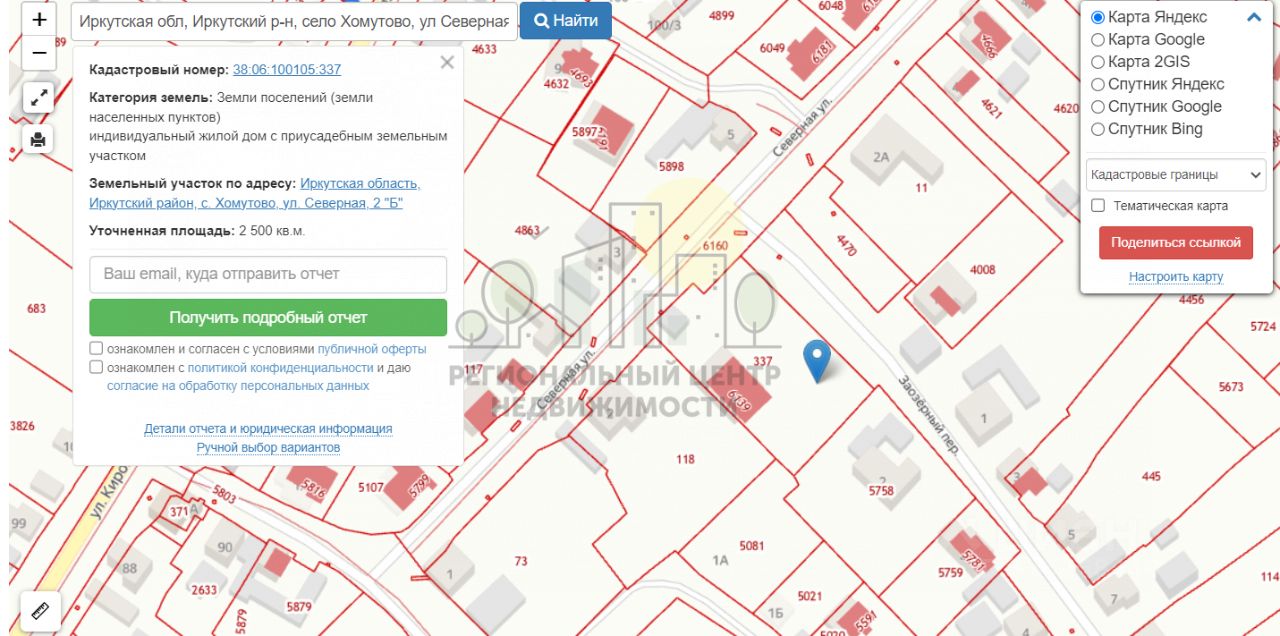Image resolution: width=1280 pixels, height=636 pixels.
Task: Click parcel label 5724 on map
Action: [x=1263, y=327]
